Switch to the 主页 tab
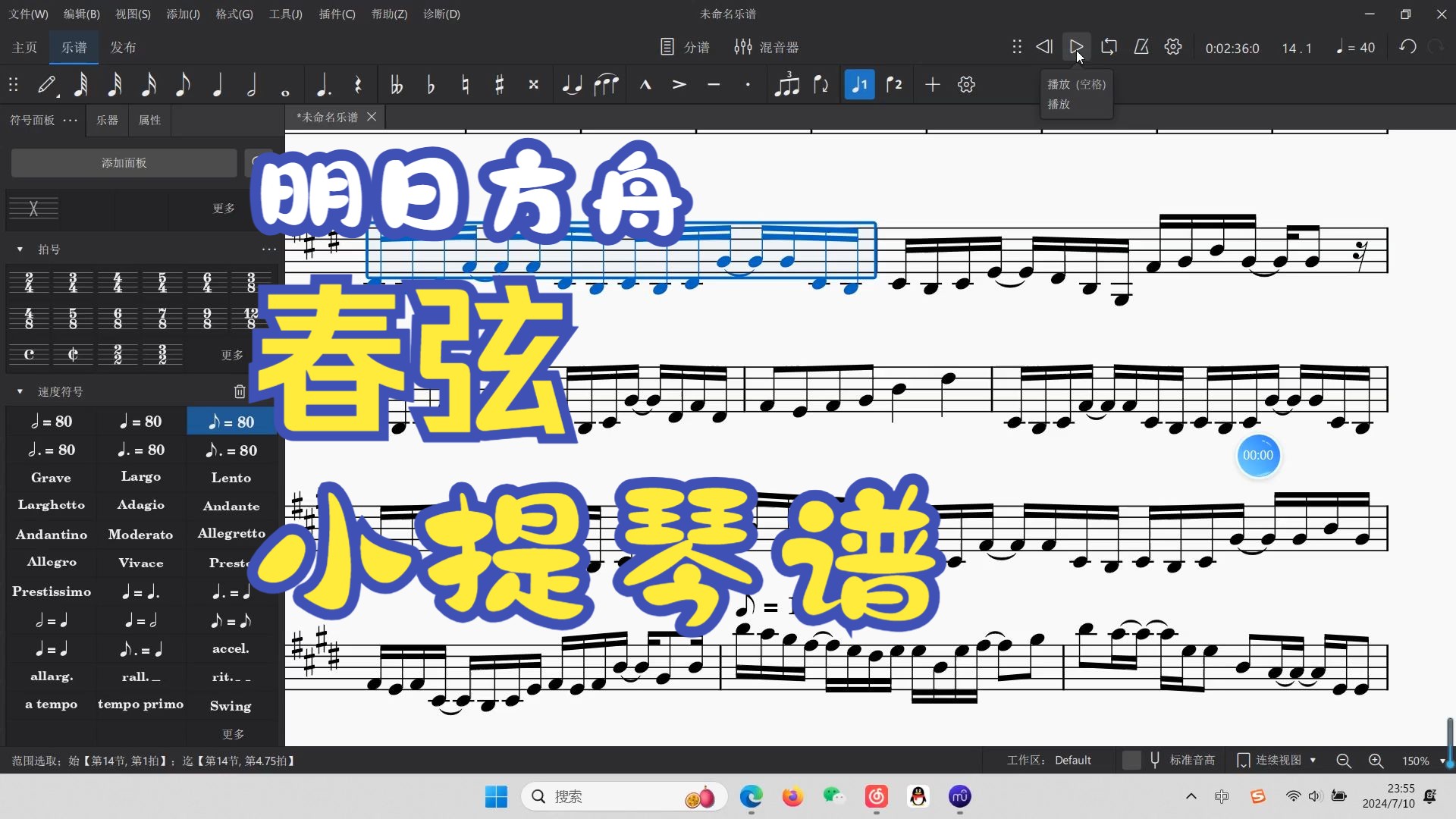This screenshot has width=1456, height=819. click(24, 47)
